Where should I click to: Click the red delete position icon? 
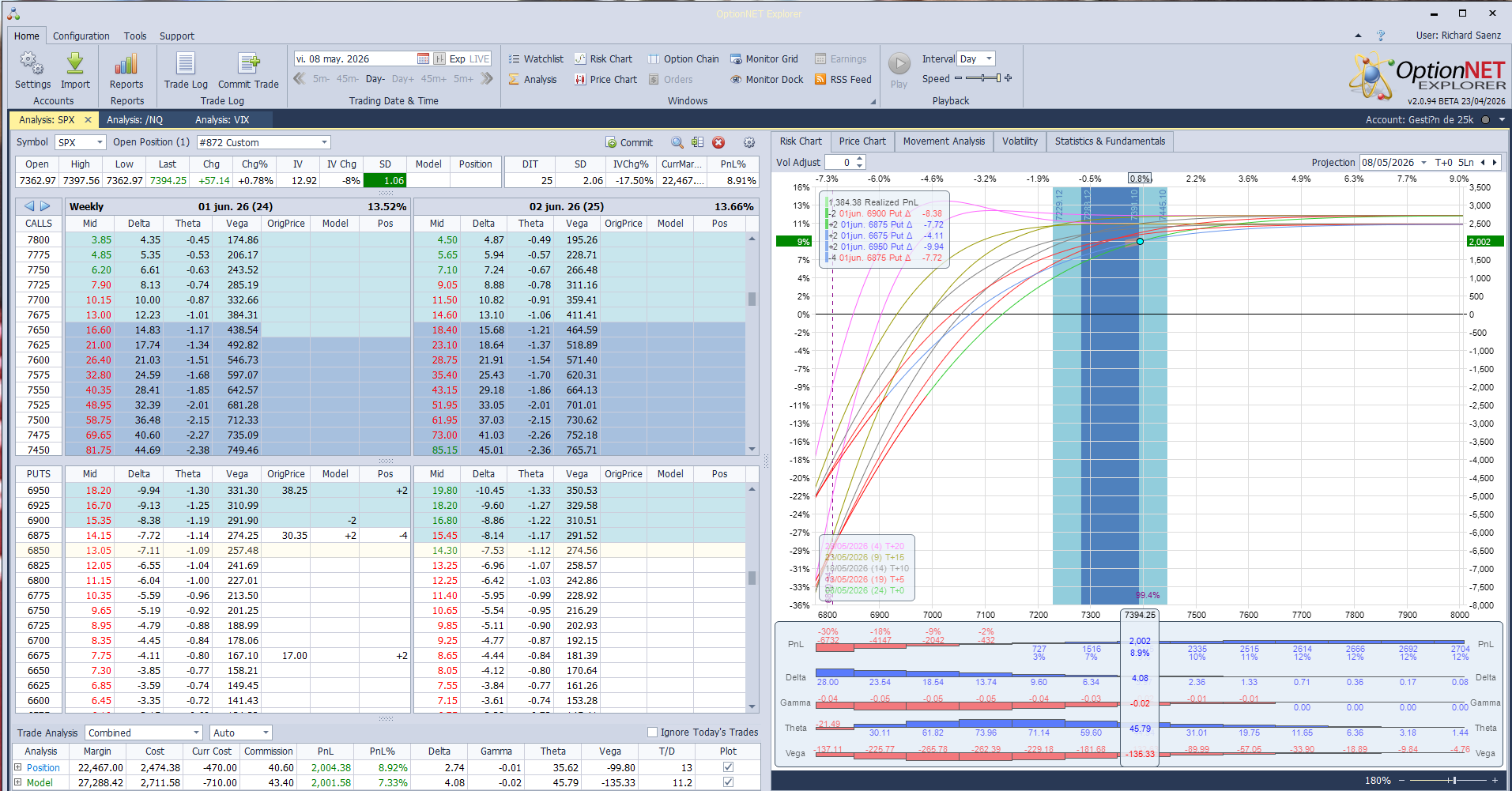point(718,142)
